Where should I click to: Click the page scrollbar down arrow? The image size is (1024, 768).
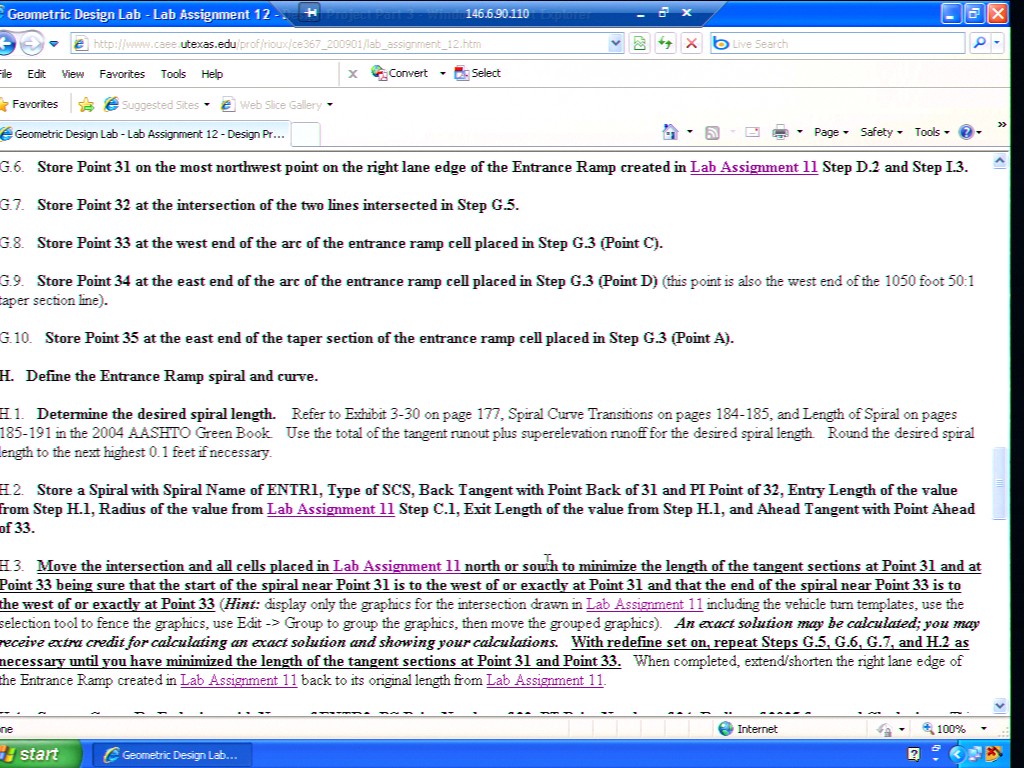(1000, 705)
